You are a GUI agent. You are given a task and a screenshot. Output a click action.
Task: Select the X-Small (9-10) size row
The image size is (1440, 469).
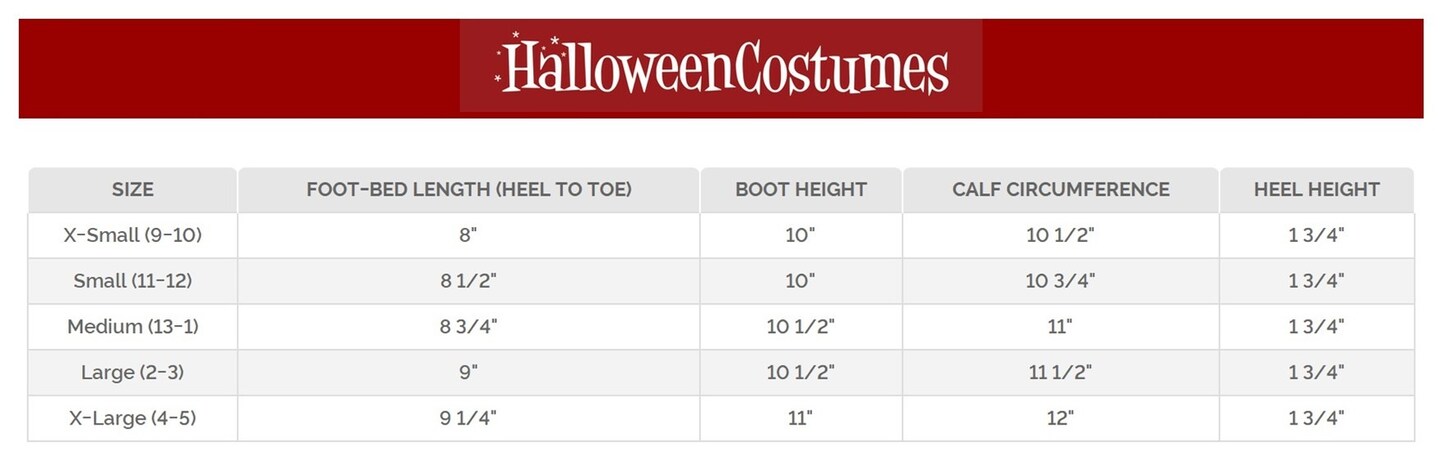click(133, 236)
